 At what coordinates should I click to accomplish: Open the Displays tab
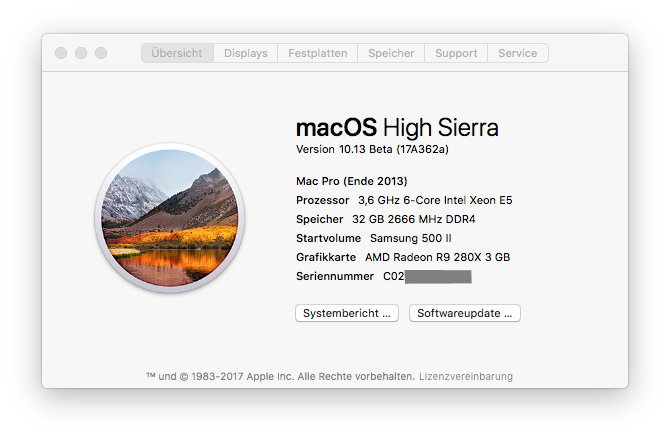pyautogui.click(x=246, y=53)
